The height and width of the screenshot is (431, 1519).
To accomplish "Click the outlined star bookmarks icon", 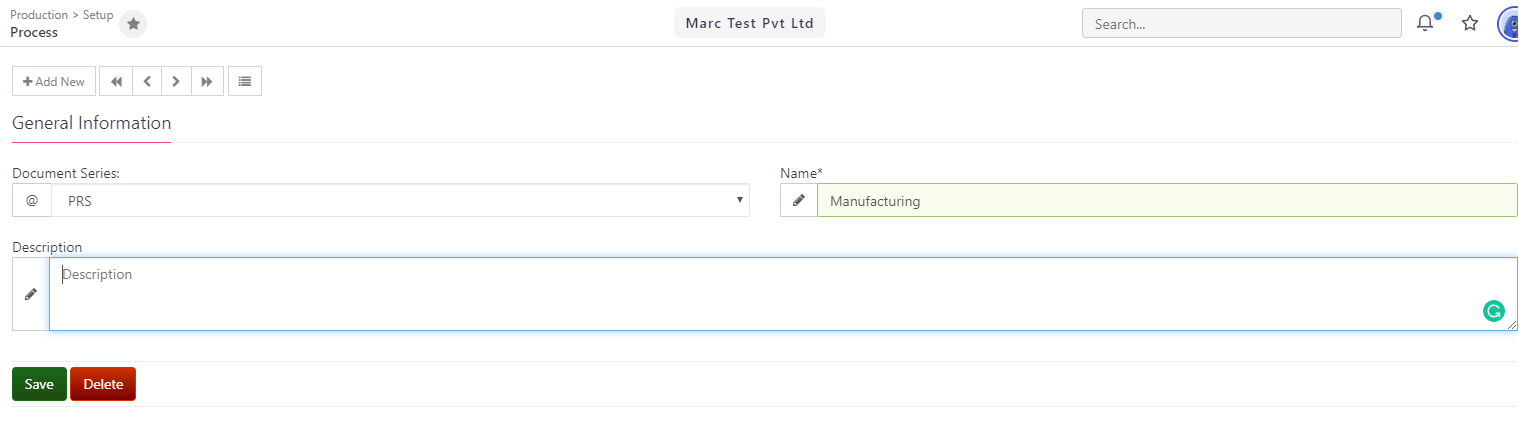I will coord(1470,23).
